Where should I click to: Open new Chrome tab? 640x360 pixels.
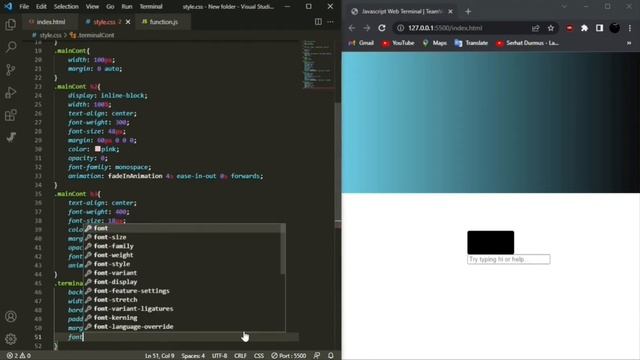point(468,12)
